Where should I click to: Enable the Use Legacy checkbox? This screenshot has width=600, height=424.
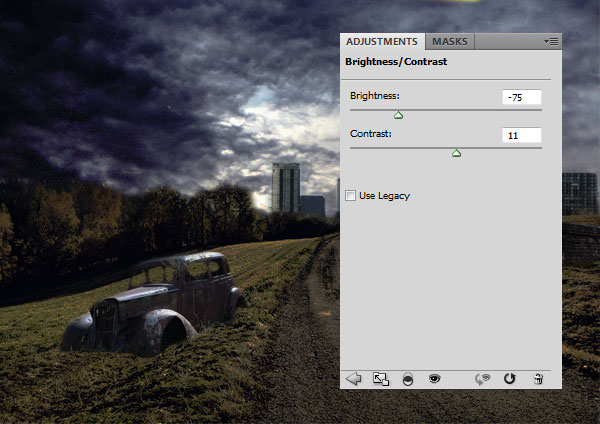tap(350, 196)
